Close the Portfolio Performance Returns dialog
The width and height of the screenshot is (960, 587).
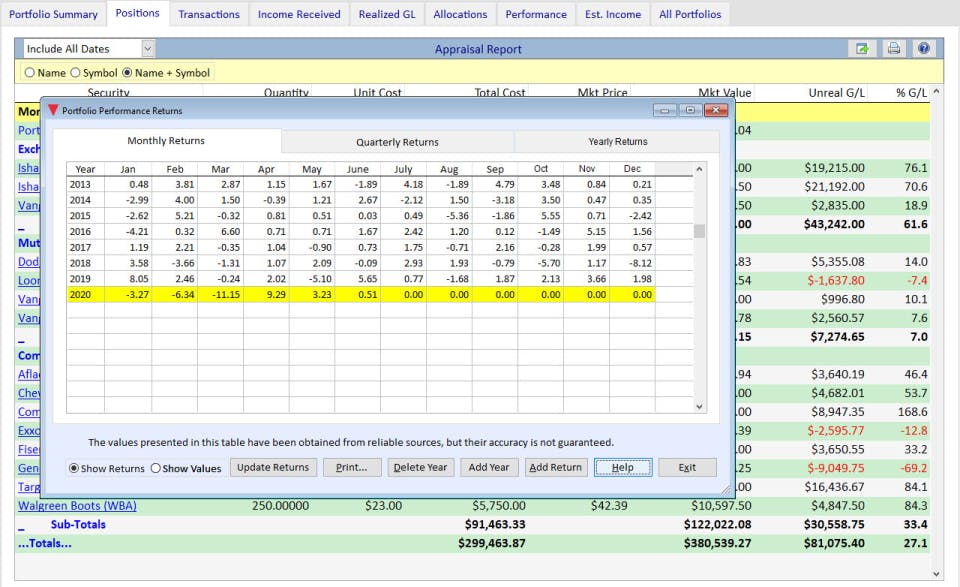point(715,110)
